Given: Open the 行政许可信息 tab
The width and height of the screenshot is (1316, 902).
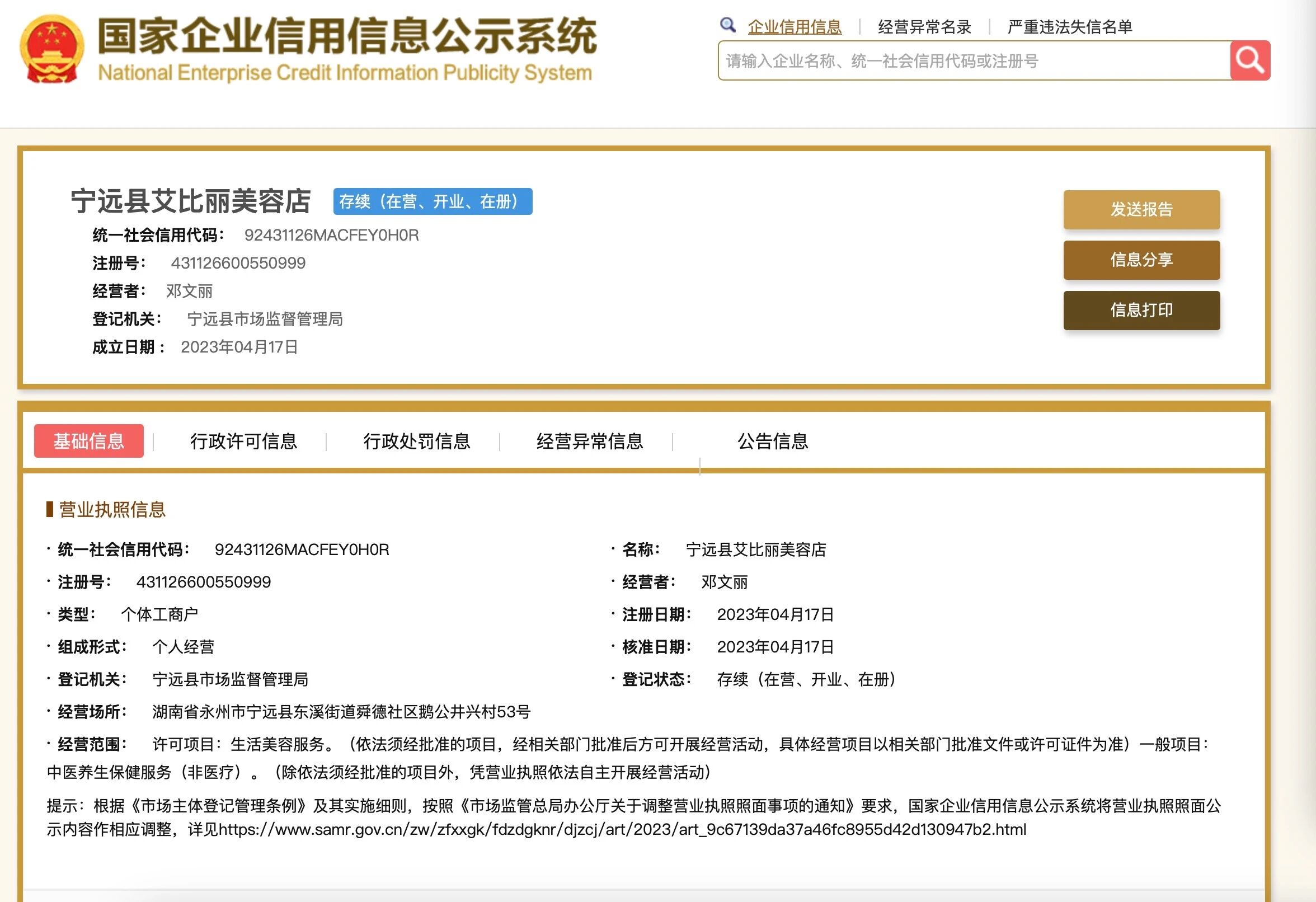Looking at the screenshot, I should tap(243, 441).
